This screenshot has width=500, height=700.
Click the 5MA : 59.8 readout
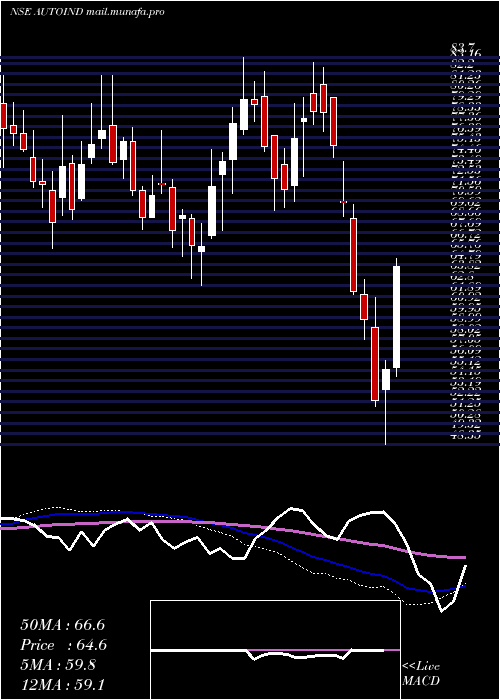58,665
